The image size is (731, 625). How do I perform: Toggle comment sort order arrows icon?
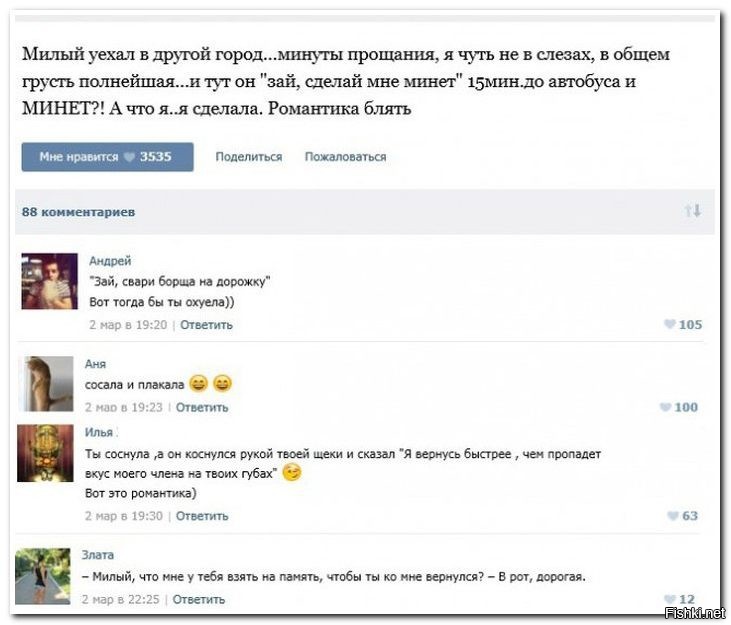693,211
